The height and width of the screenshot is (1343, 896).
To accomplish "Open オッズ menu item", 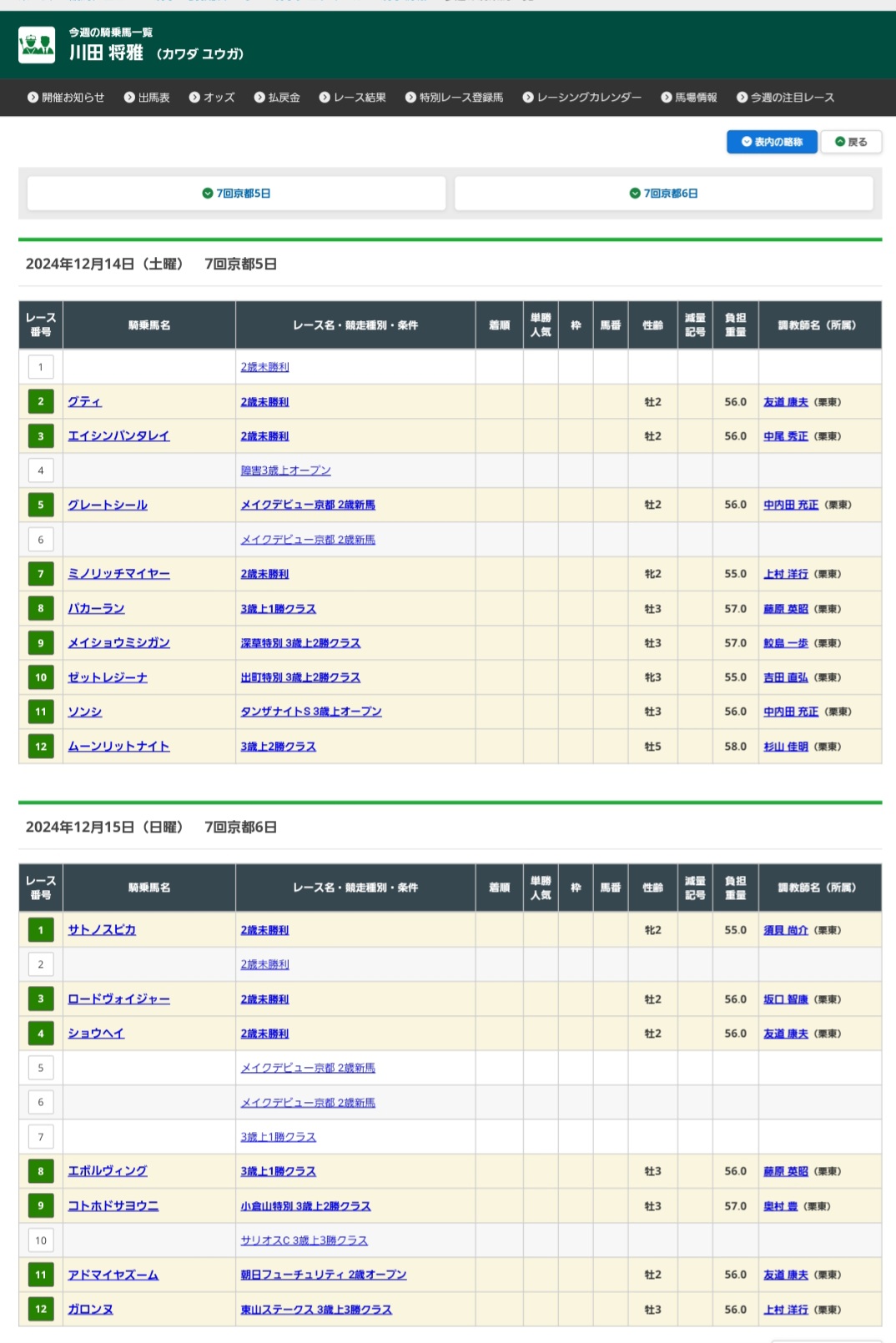I will pyautogui.click(x=212, y=98).
